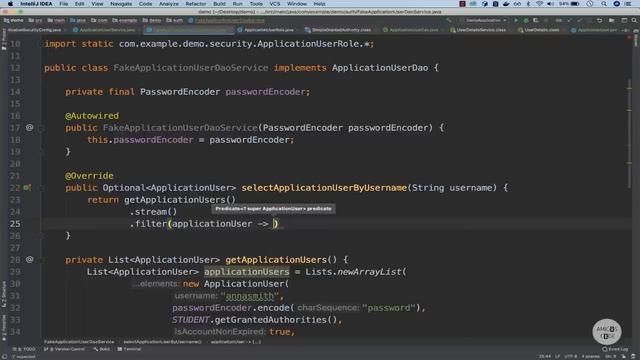Click the selectApplicationUserByUsername() breadcrumb
This screenshot has height=360, width=640.
click(162, 342)
